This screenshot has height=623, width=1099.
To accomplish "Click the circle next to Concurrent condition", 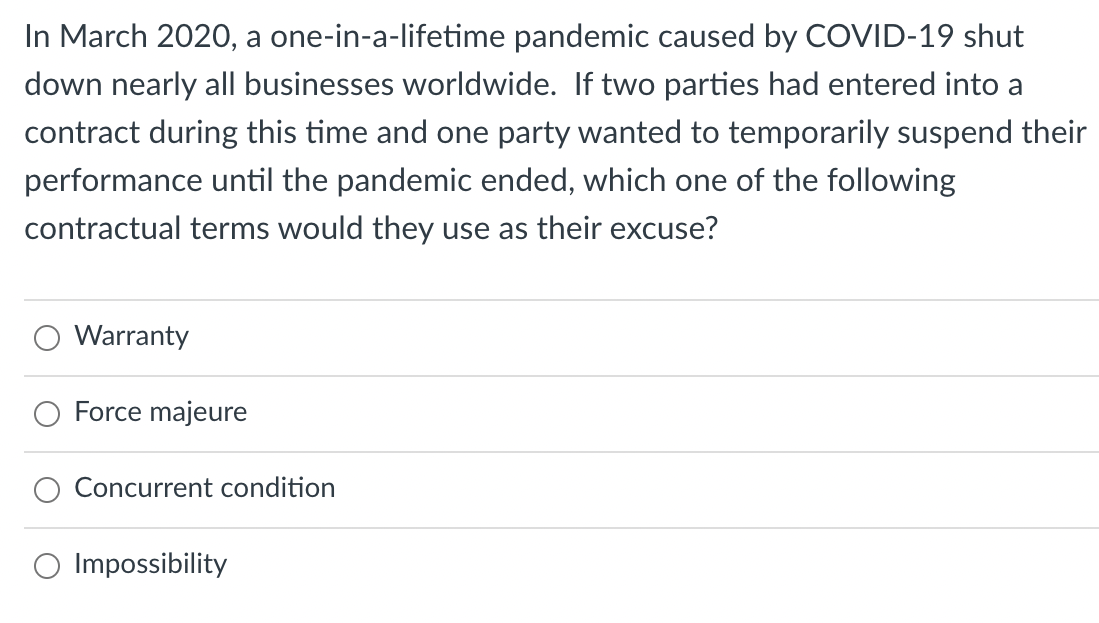I will 46,490.
